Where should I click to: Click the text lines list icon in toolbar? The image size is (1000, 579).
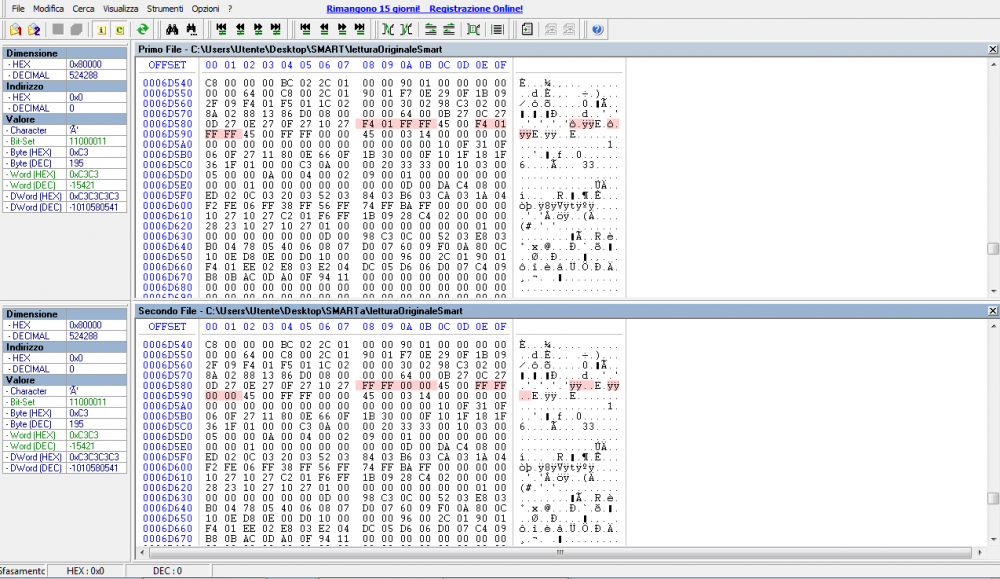(x=497, y=30)
